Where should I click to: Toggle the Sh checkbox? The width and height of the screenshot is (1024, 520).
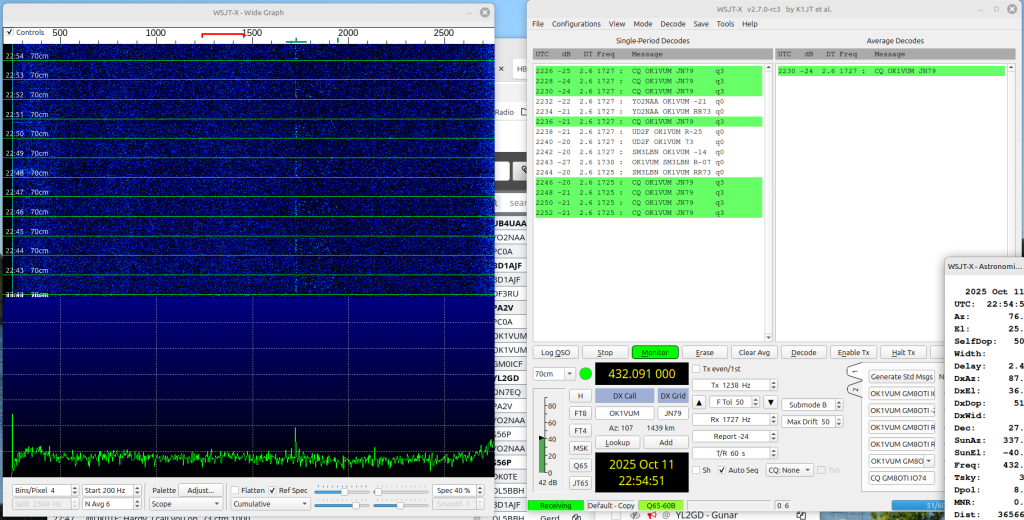tap(696, 470)
